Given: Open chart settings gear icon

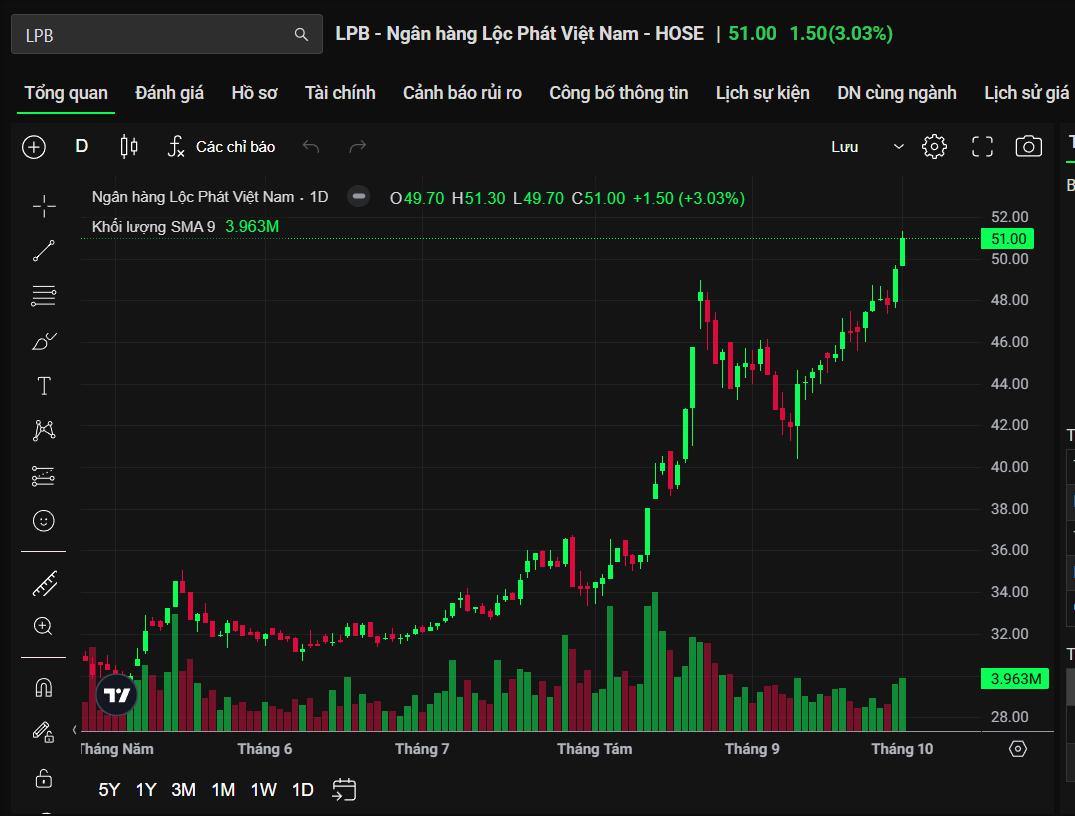Looking at the screenshot, I should point(934,147).
